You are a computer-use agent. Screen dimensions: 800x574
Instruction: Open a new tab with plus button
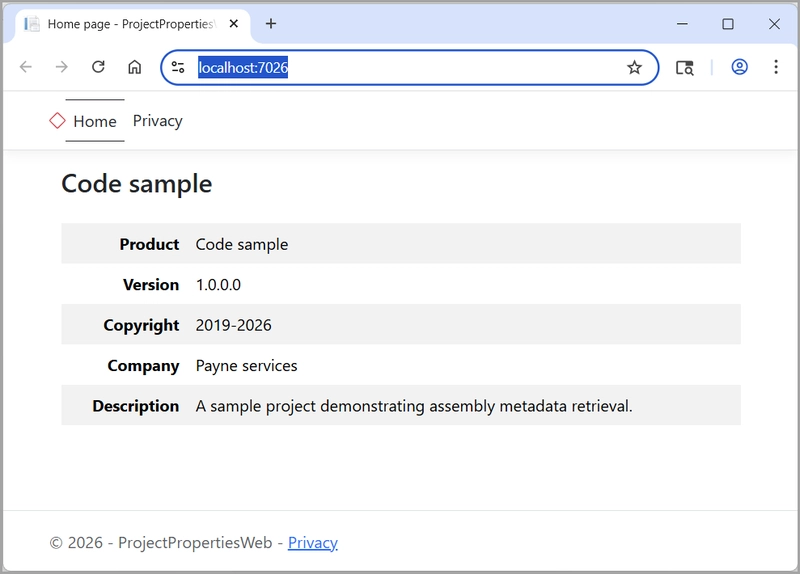pyautogui.click(x=271, y=23)
